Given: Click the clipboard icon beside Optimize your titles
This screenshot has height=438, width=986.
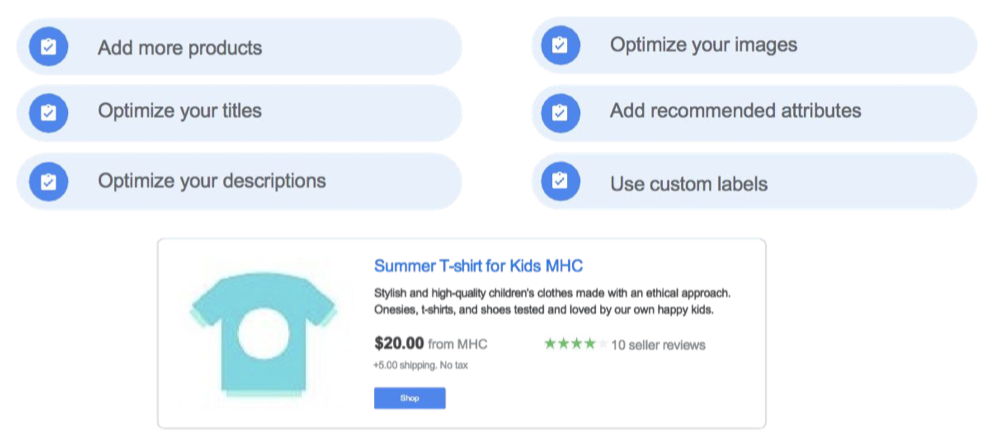Looking at the screenshot, I should (48, 113).
